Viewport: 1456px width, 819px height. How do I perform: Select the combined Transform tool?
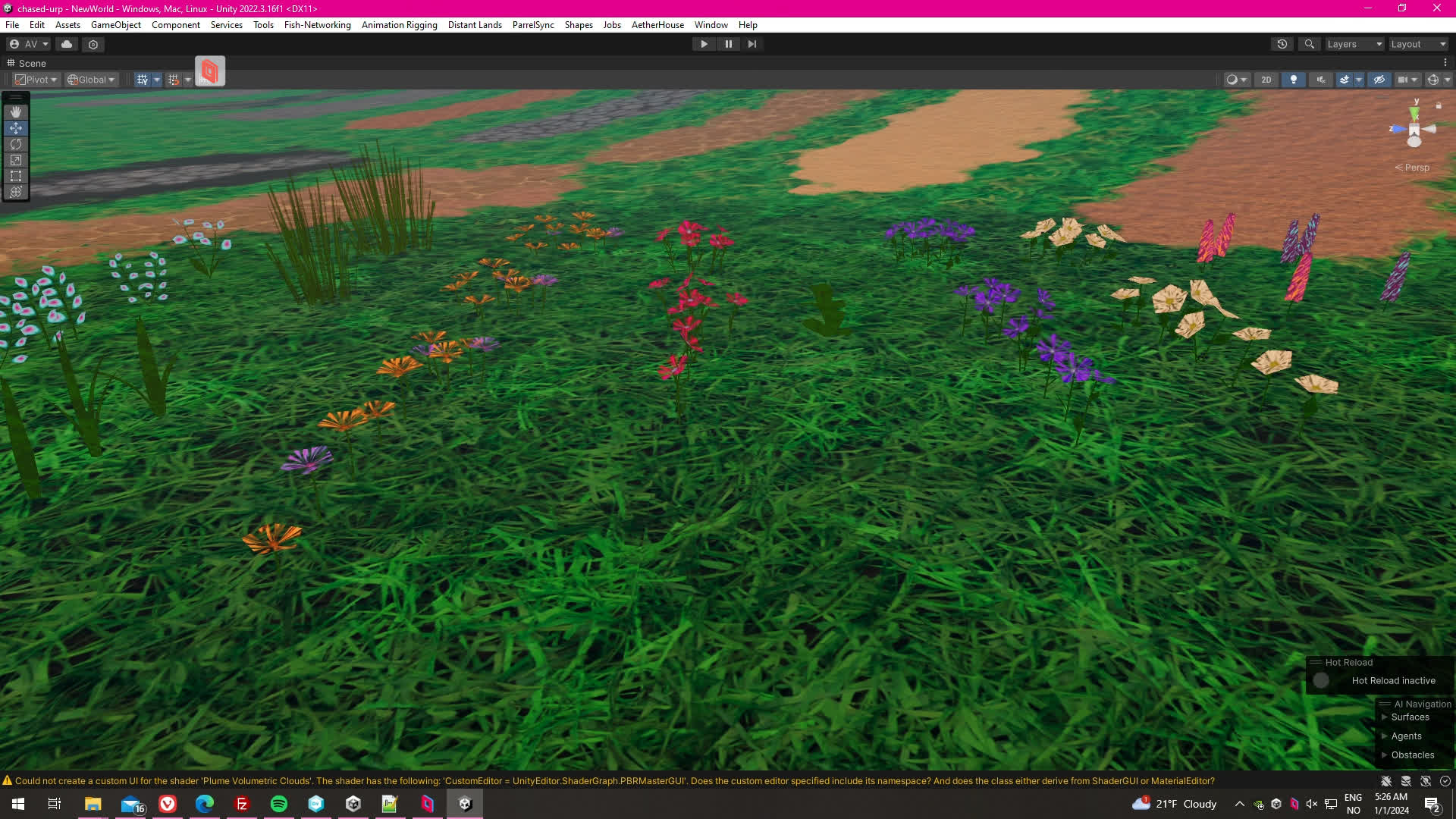16,192
